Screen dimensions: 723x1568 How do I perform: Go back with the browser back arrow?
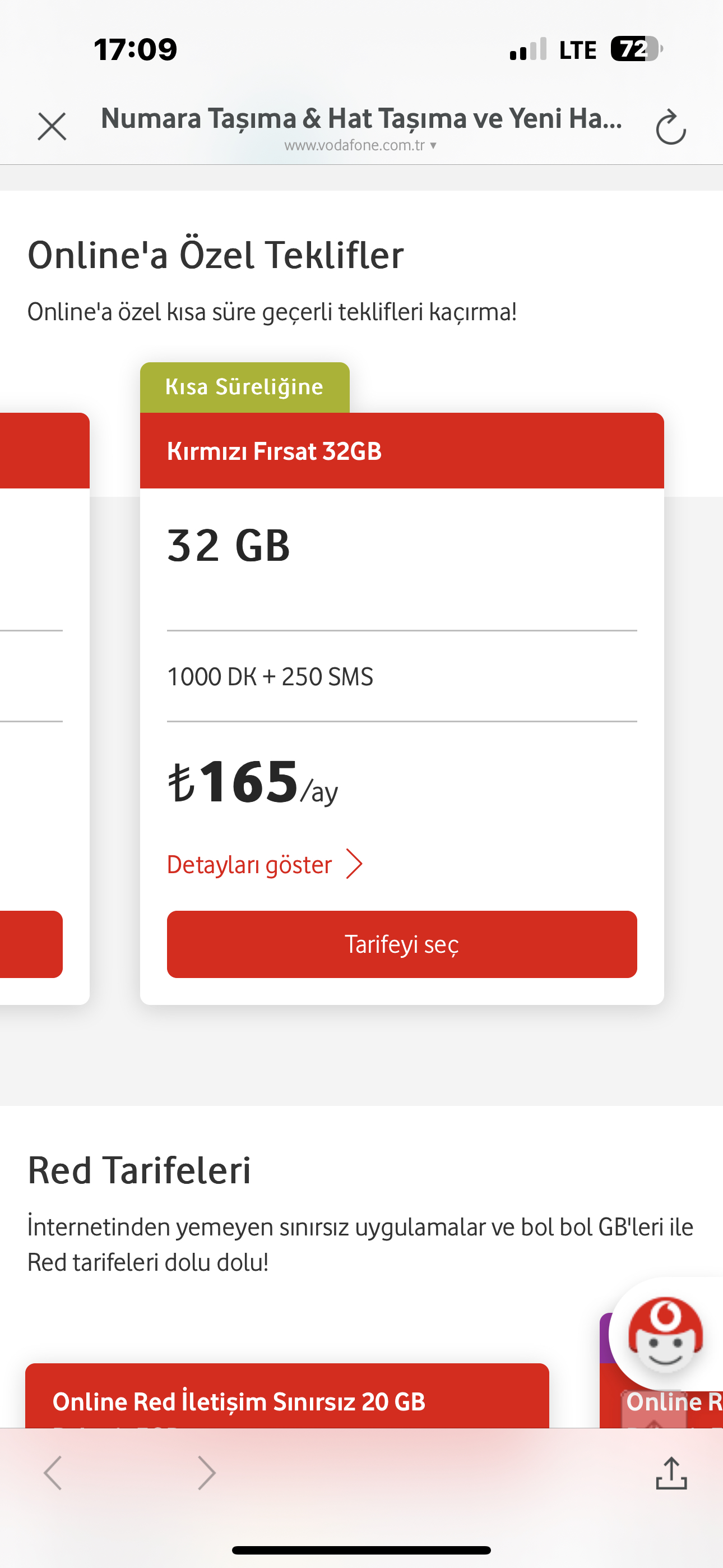(53, 1473)
